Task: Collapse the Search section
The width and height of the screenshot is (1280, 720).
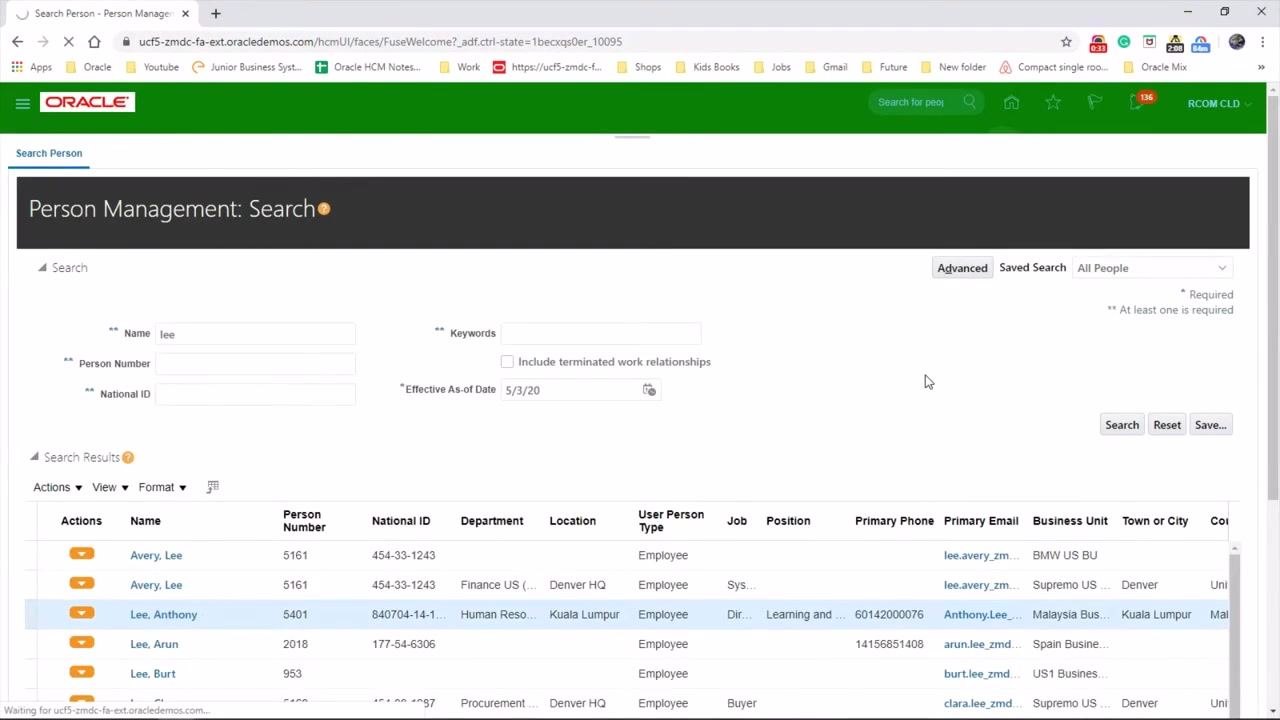Action: pyautogui.click(x=42, y=268)
